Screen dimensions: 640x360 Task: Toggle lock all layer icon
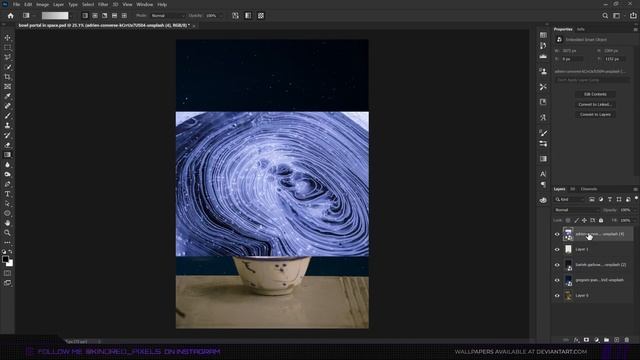pyautogui.click(x=601, y=220)
